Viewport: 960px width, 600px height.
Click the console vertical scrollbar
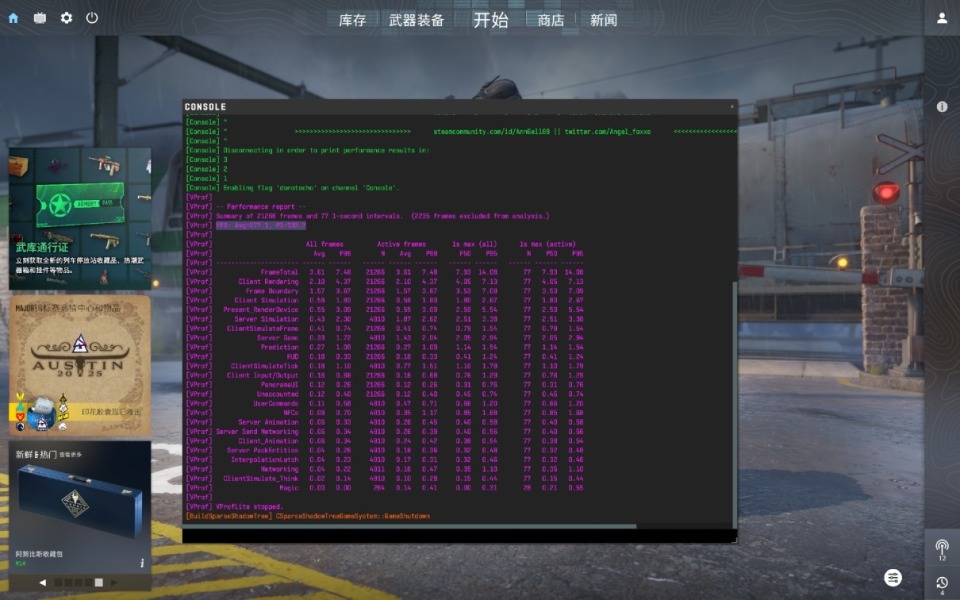coord(734,404)
